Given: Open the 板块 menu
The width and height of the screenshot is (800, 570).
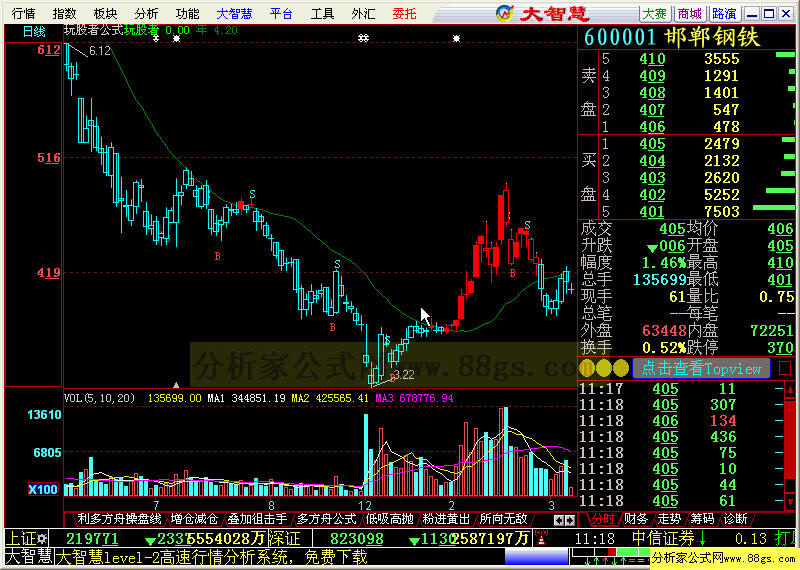Looking at the screenshot, I should pos(105,13).
